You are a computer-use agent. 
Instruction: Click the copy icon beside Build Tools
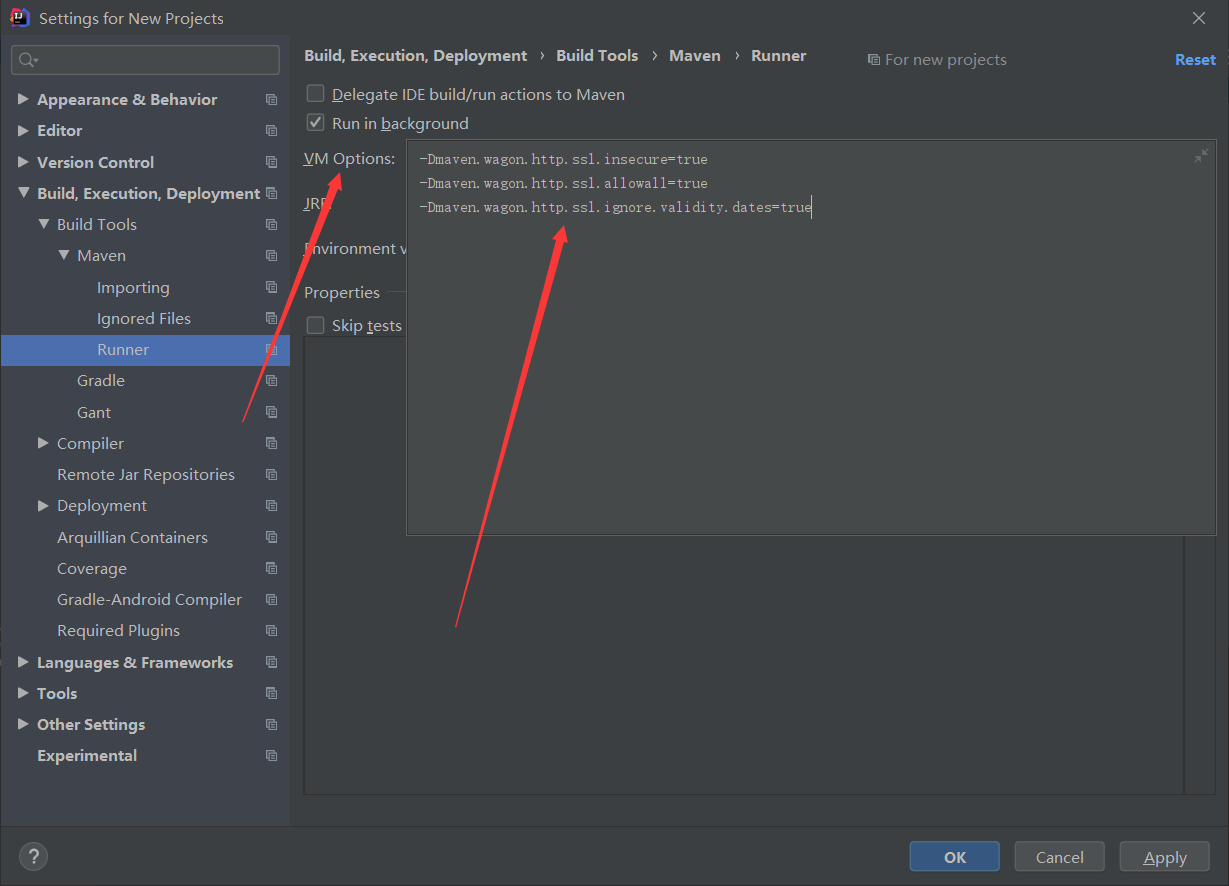click(x=271, y=225)
